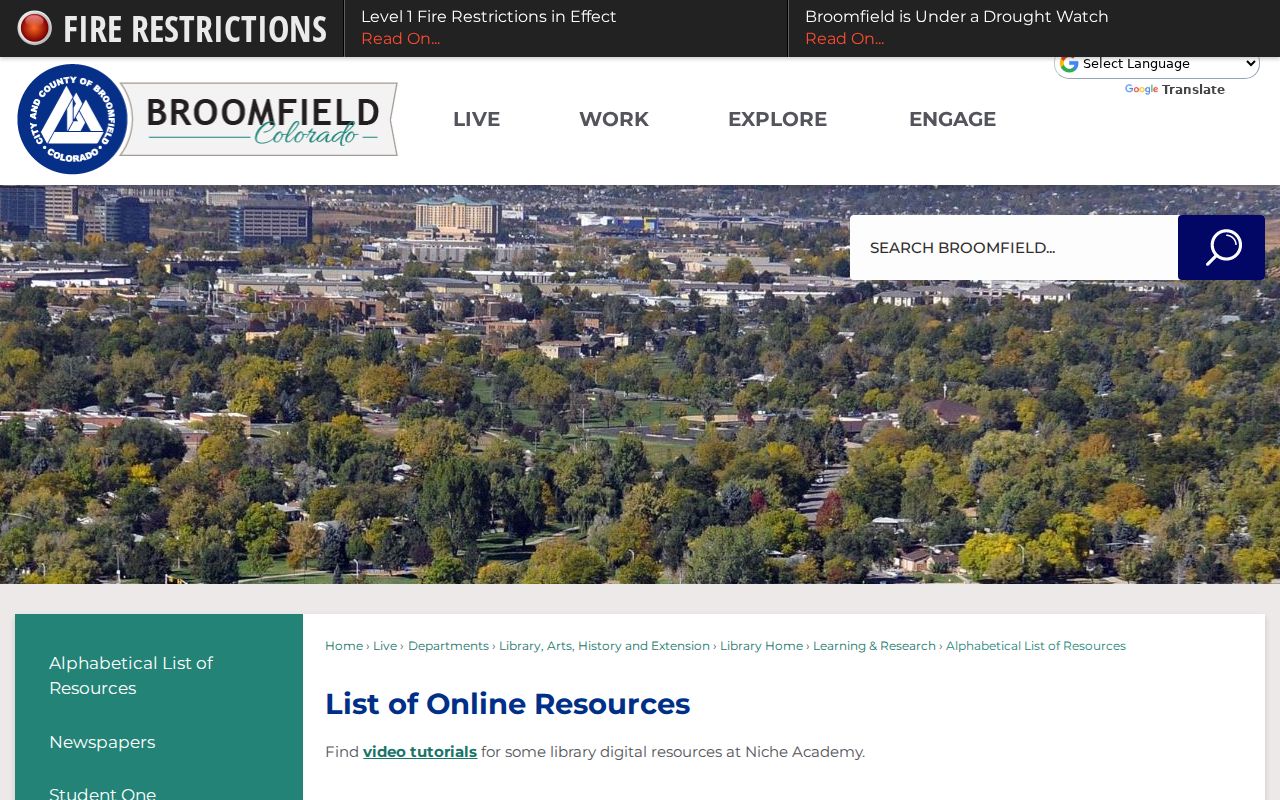Open the LIVE navigation menu
1280x800 pixels.
(x=476, y=119)
